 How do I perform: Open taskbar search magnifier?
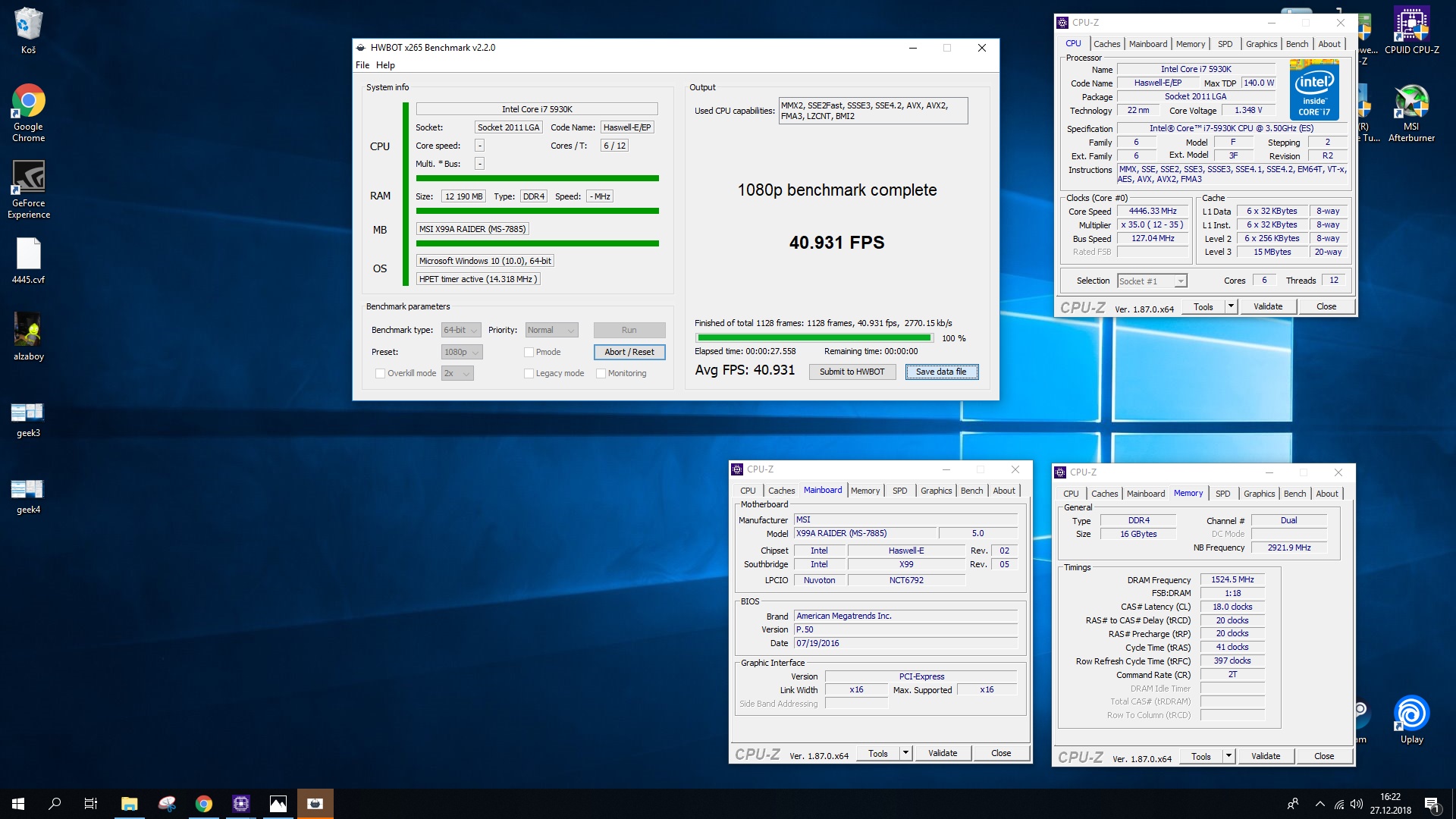55,804
